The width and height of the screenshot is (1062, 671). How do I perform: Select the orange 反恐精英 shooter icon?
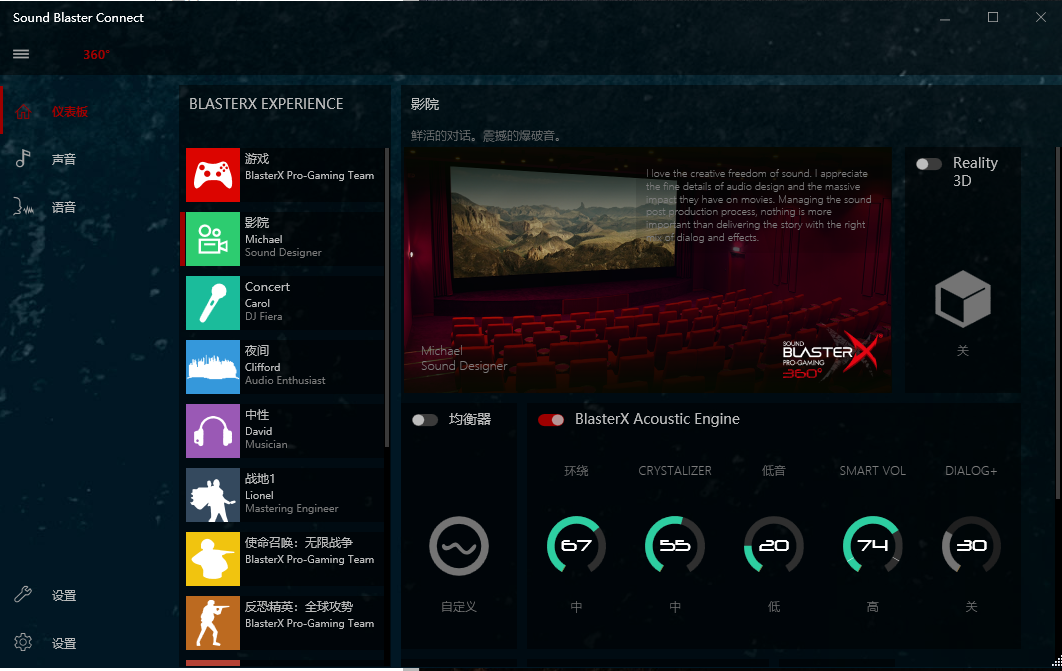click(x=213, y=623)
